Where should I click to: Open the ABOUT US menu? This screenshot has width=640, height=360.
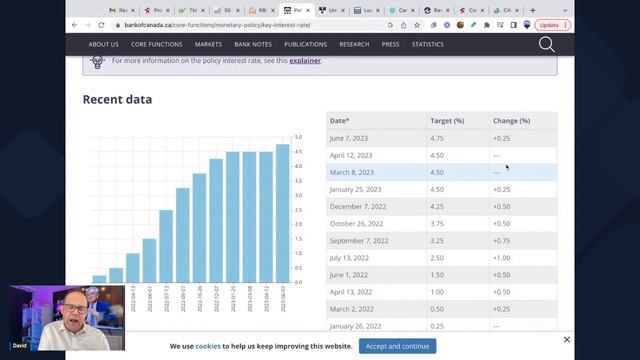coord(103,44)
